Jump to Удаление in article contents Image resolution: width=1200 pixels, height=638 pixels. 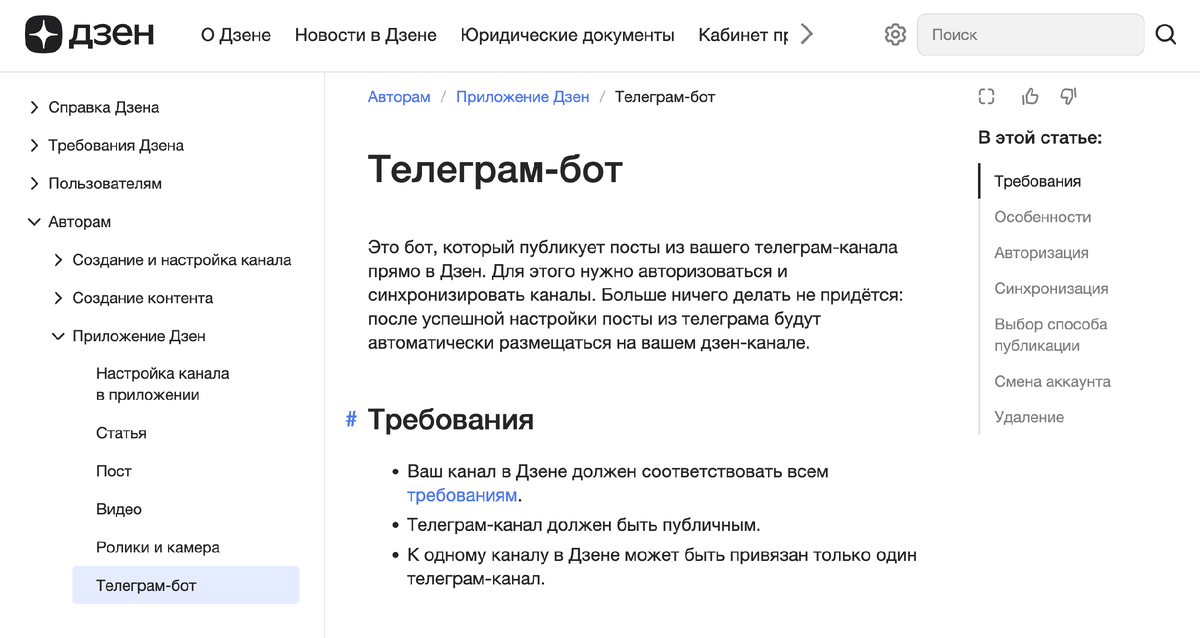(1029, 417)
